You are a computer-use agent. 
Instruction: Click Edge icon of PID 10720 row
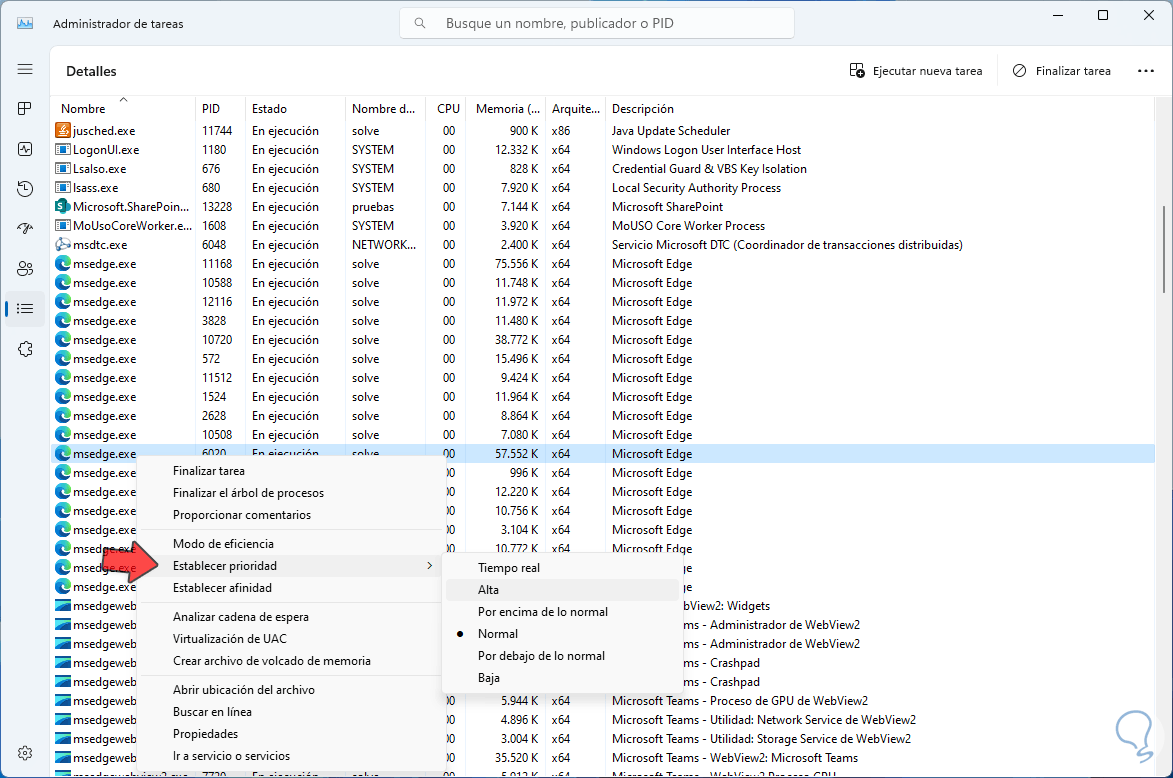point(63,340)
